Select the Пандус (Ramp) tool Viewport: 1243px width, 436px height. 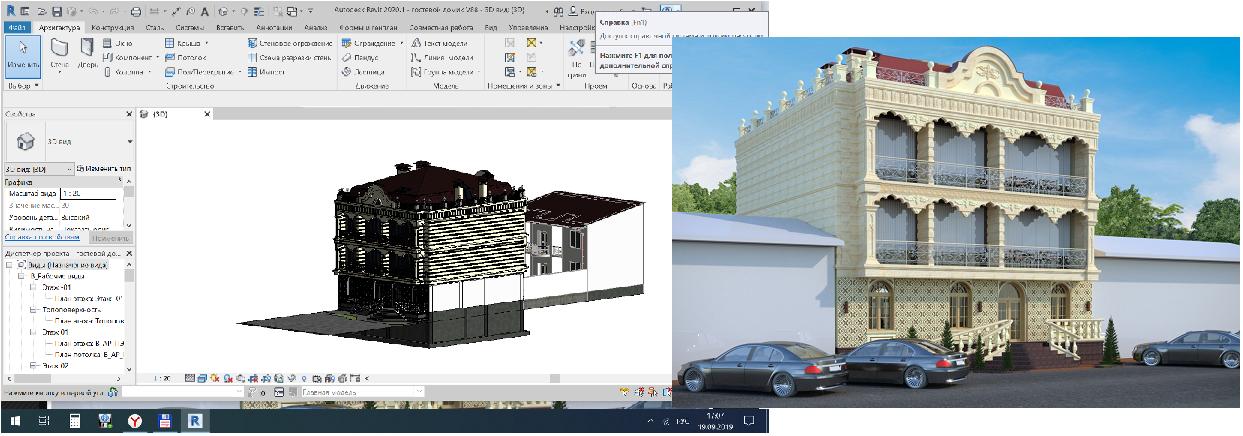click(x=360, y=58)
